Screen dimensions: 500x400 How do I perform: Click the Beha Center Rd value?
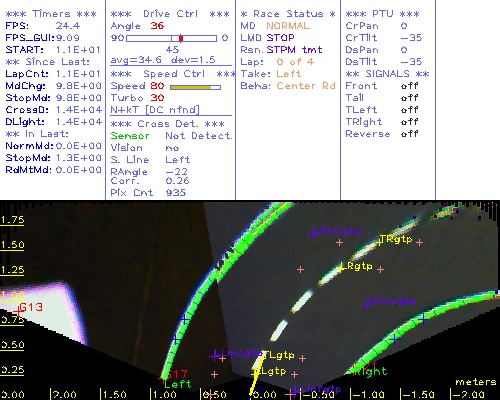pyautogui.click(x=306, y=86)
